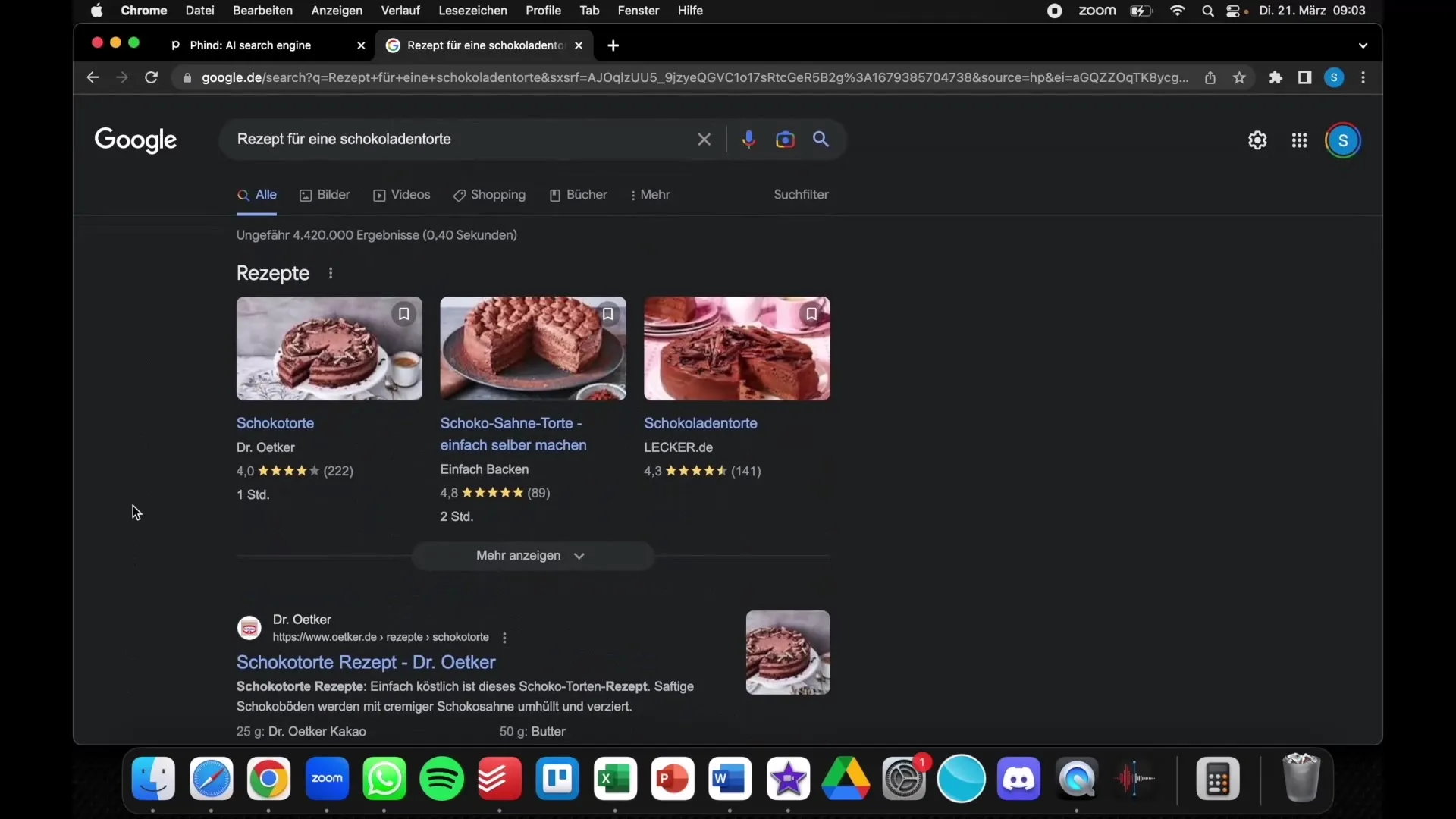
Task: Open Chrome tab search chevron
Action: coord(1363,45)
